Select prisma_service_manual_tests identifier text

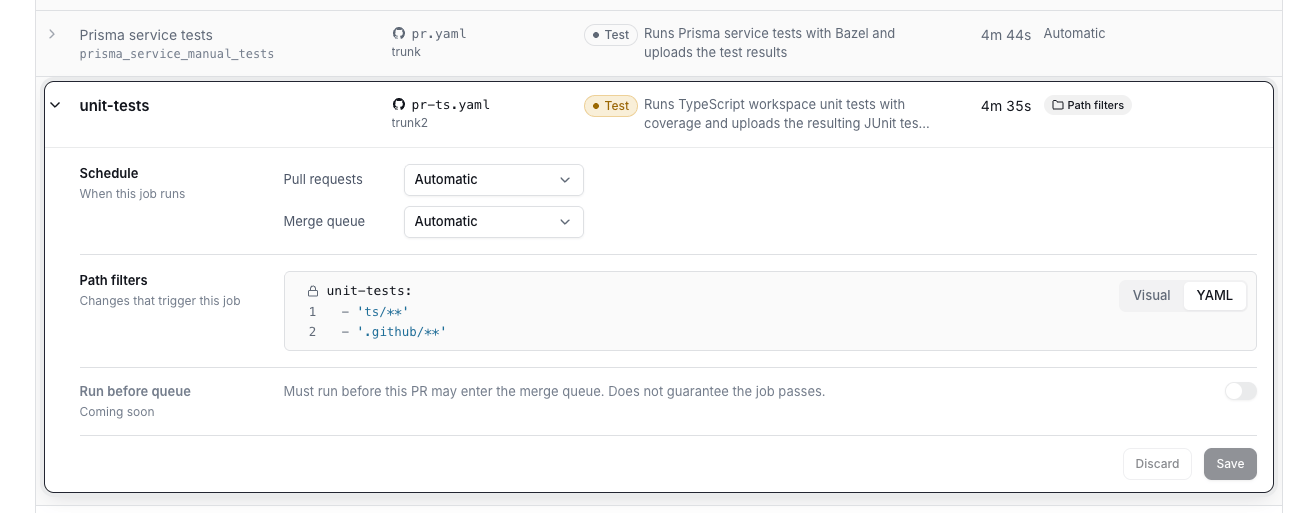coord(177,53)
